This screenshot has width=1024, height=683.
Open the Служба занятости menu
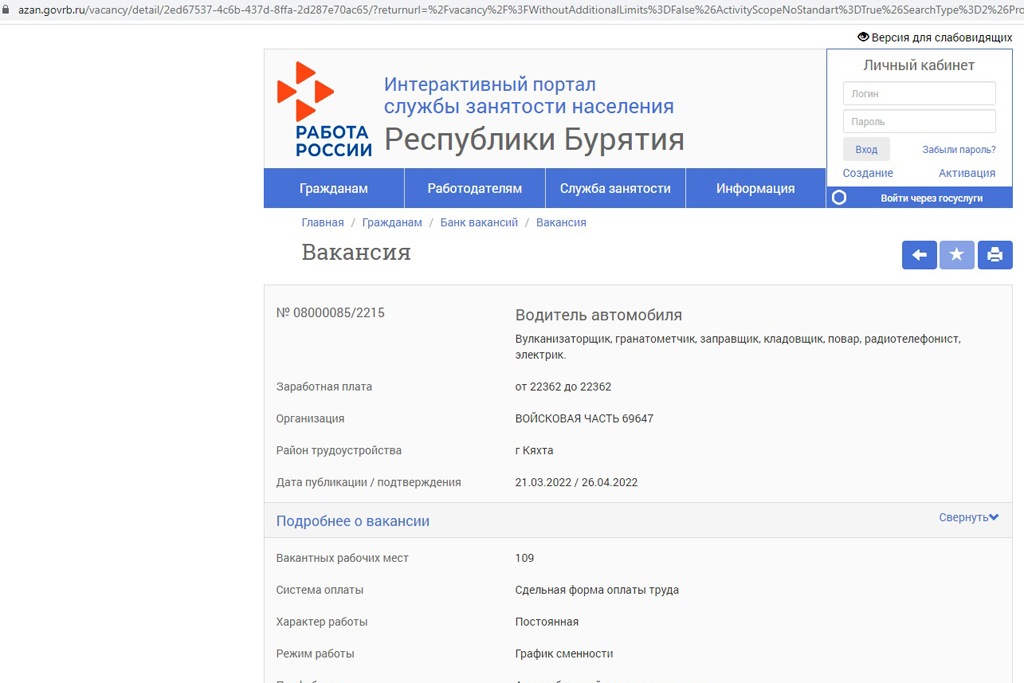[615, 188]
